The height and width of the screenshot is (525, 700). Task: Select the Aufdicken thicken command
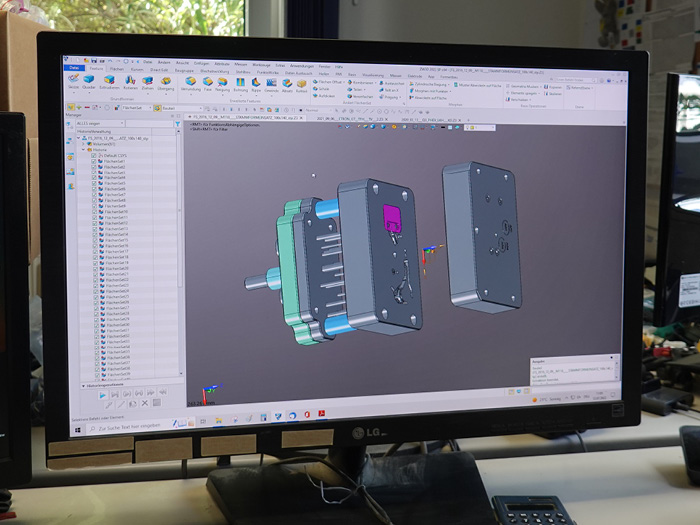tap(324, 96)
